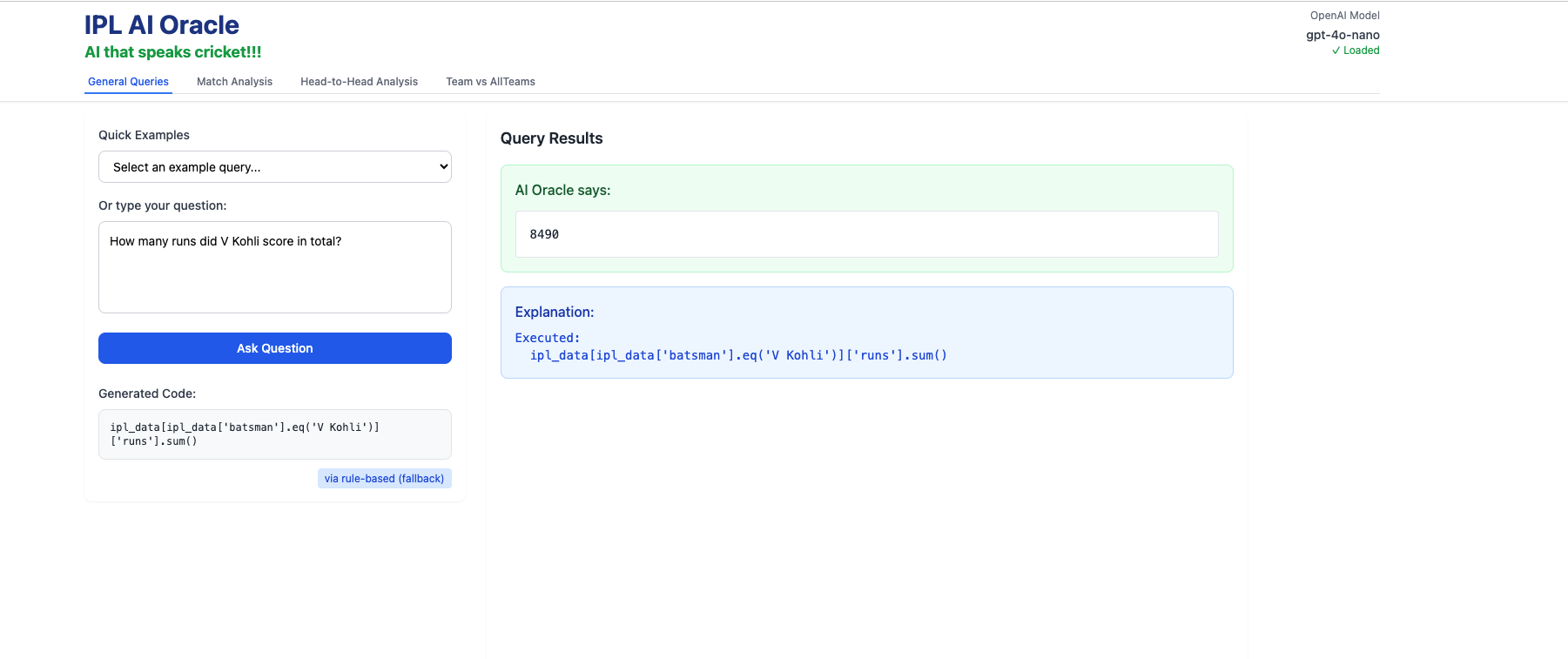Switch to the Match Analysis tab
The height and width of the screenshot is (659, 1568).
click(x=234, y=82)
